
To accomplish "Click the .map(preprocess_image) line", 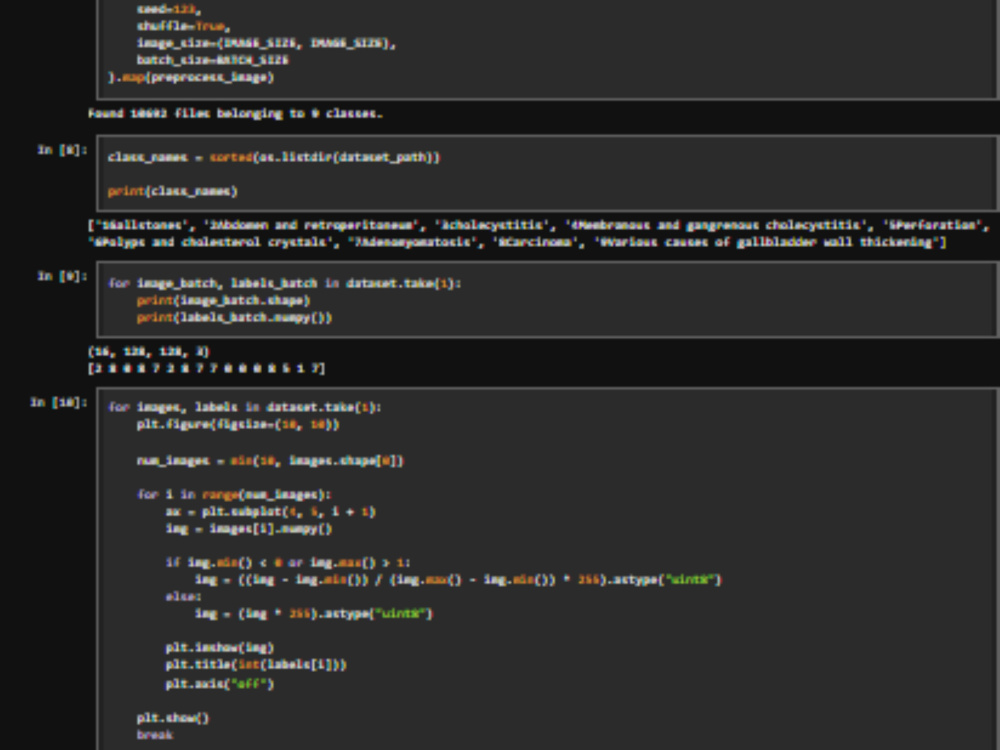I will coord(191,77).
